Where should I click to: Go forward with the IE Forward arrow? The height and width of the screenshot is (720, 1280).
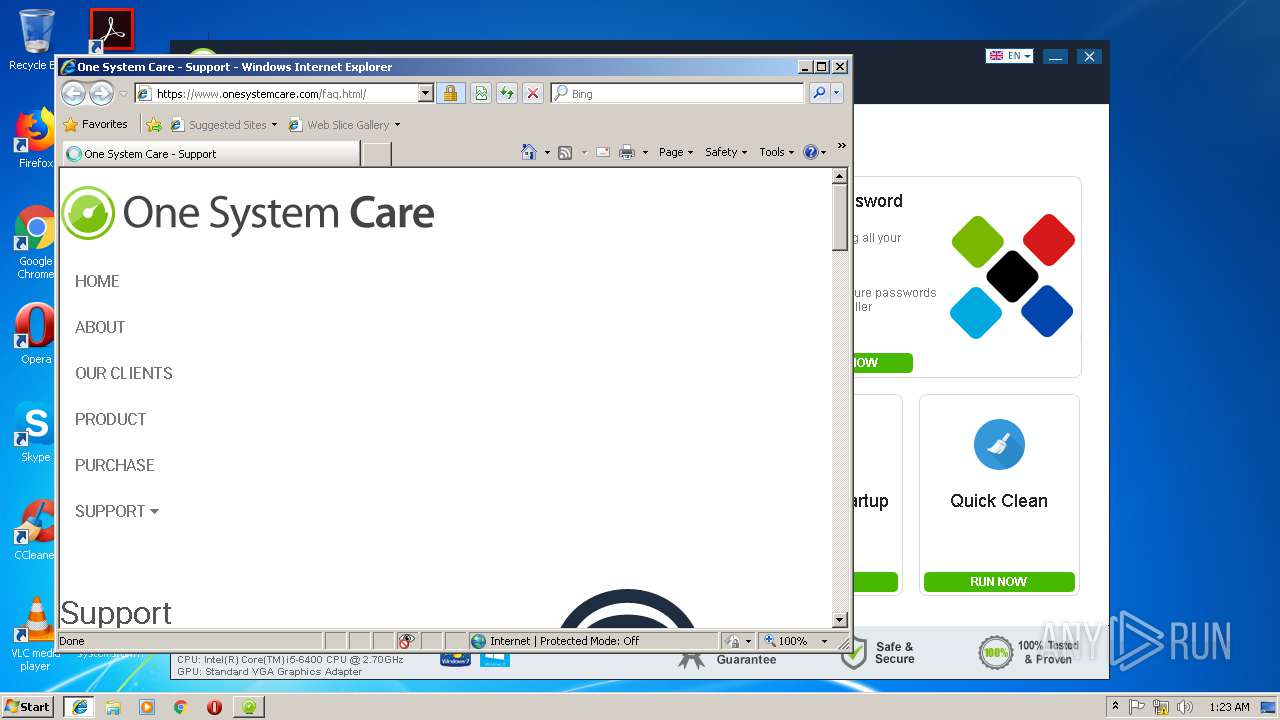tap(101, 94)
